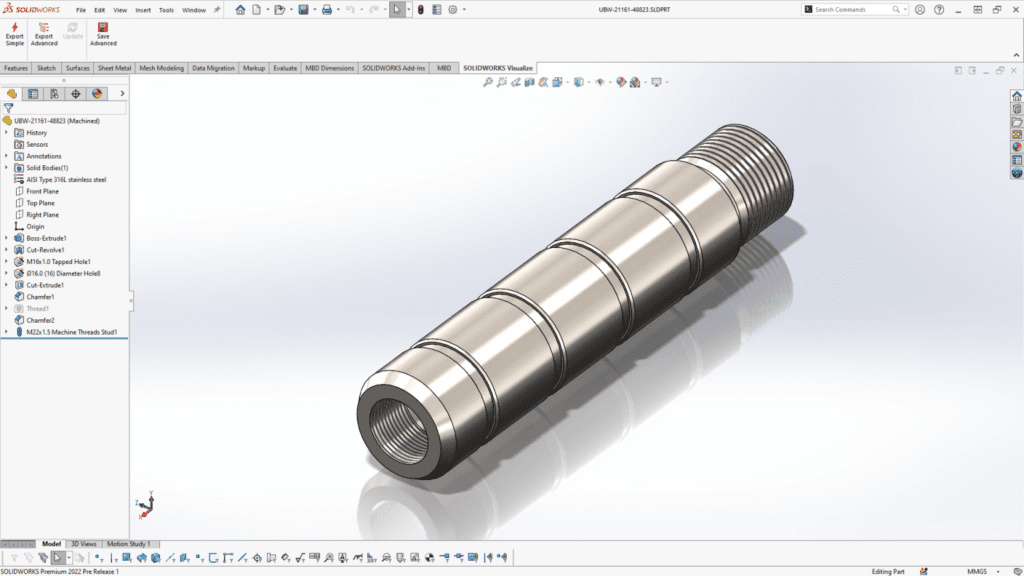Screen dimensions: 1024x576
Task: Open the Apply Scene icon
Action: tap(633, 82)
